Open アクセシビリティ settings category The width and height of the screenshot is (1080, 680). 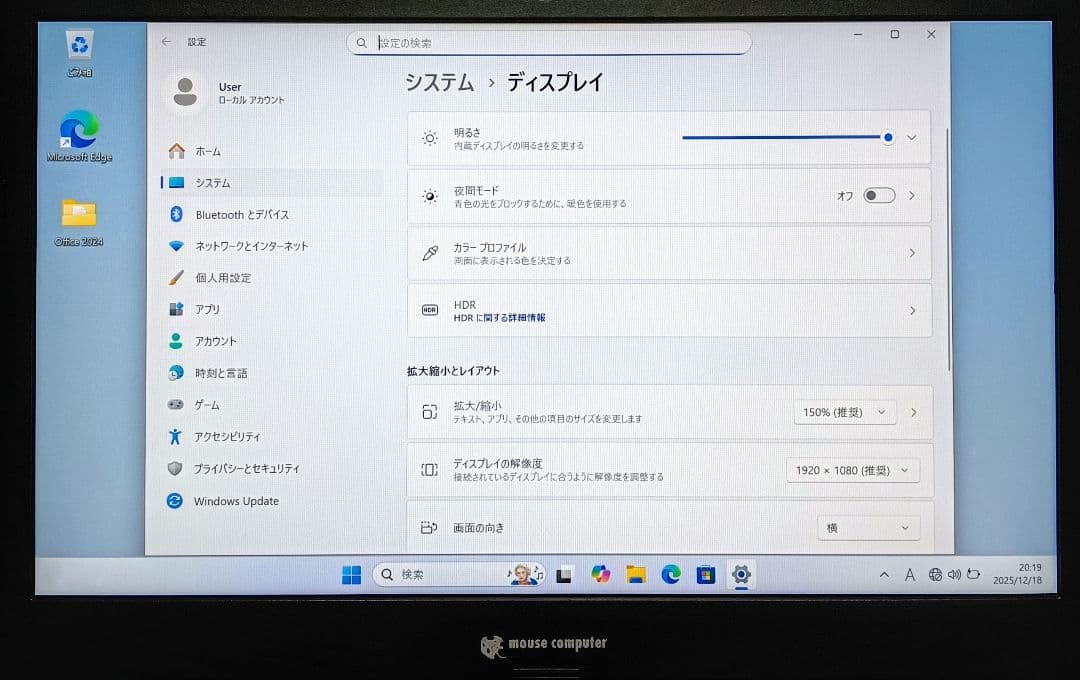pyautogui.click(x=271, y=436)
